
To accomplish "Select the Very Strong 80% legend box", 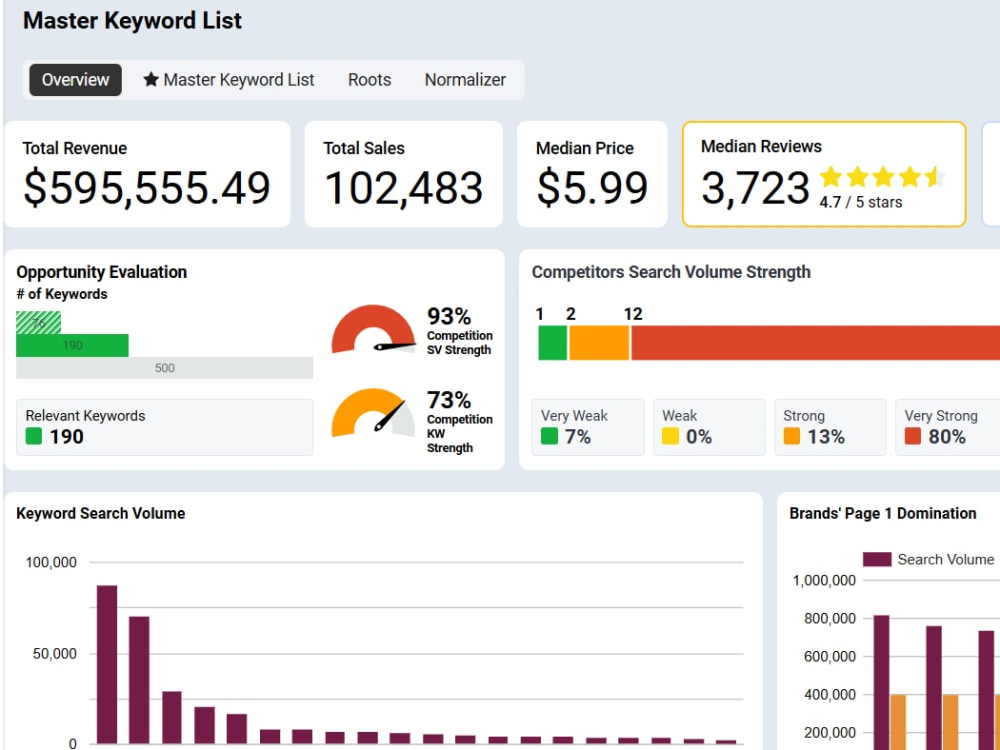I will click(948, 427).
